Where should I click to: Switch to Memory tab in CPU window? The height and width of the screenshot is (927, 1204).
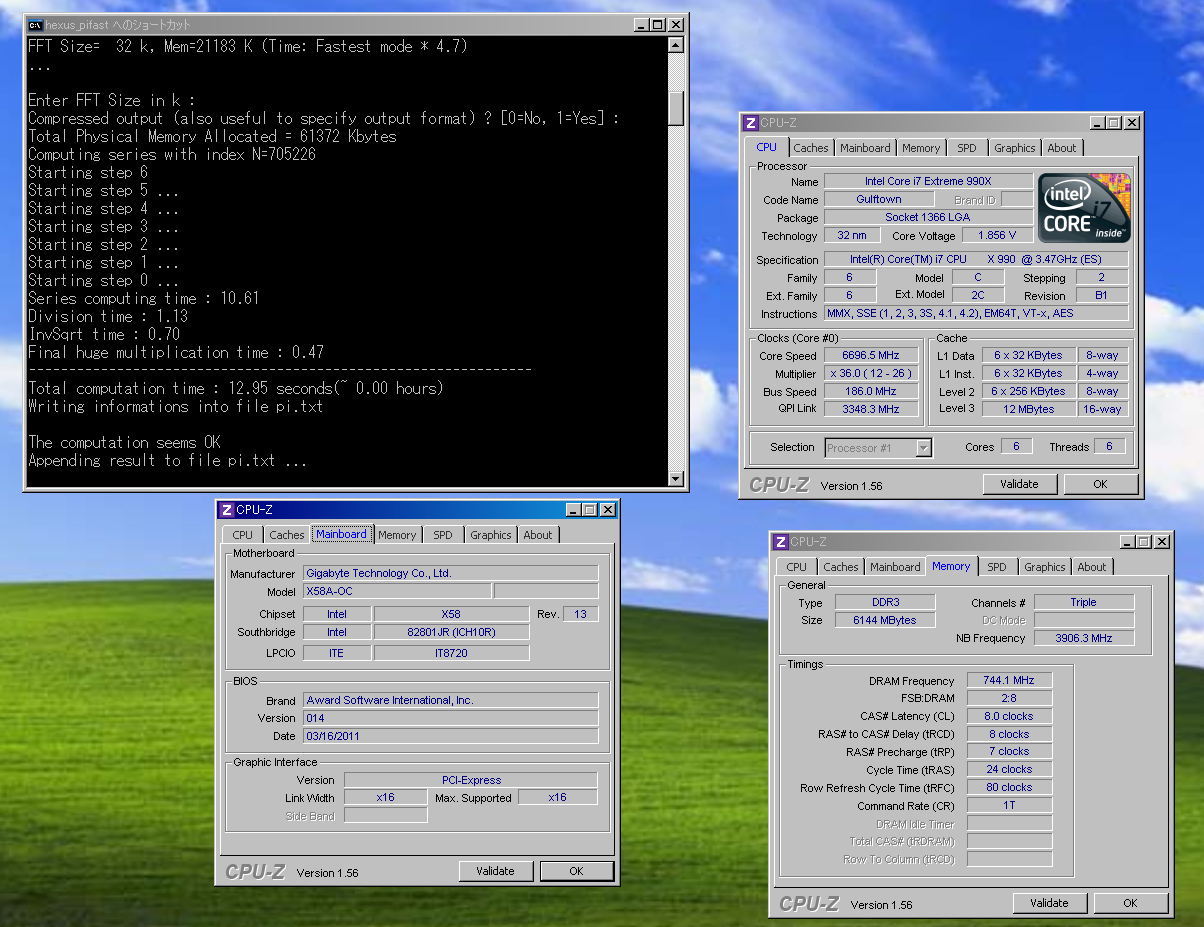click(921, 148)
